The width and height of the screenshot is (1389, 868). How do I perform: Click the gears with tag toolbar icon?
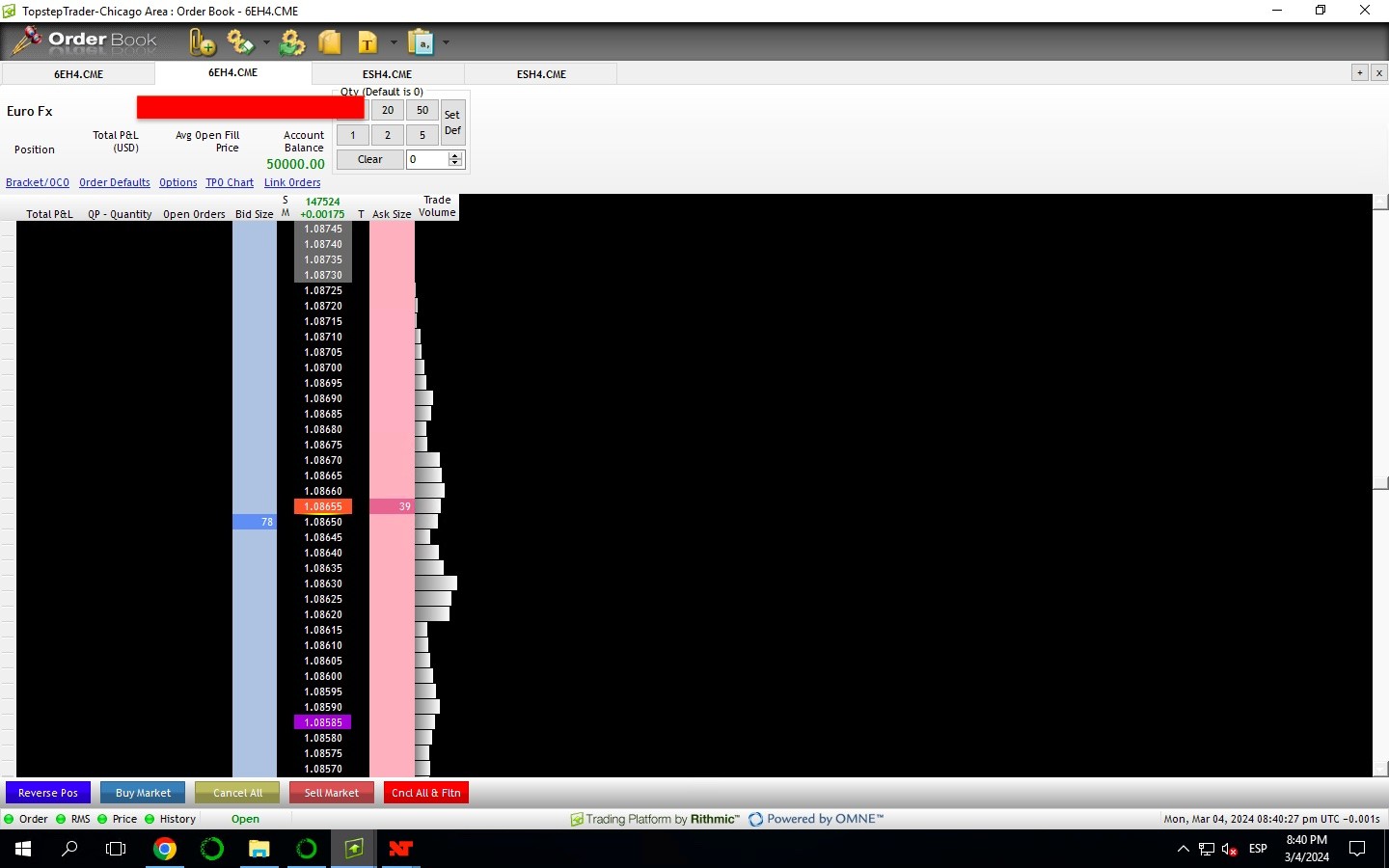point(240,42)
